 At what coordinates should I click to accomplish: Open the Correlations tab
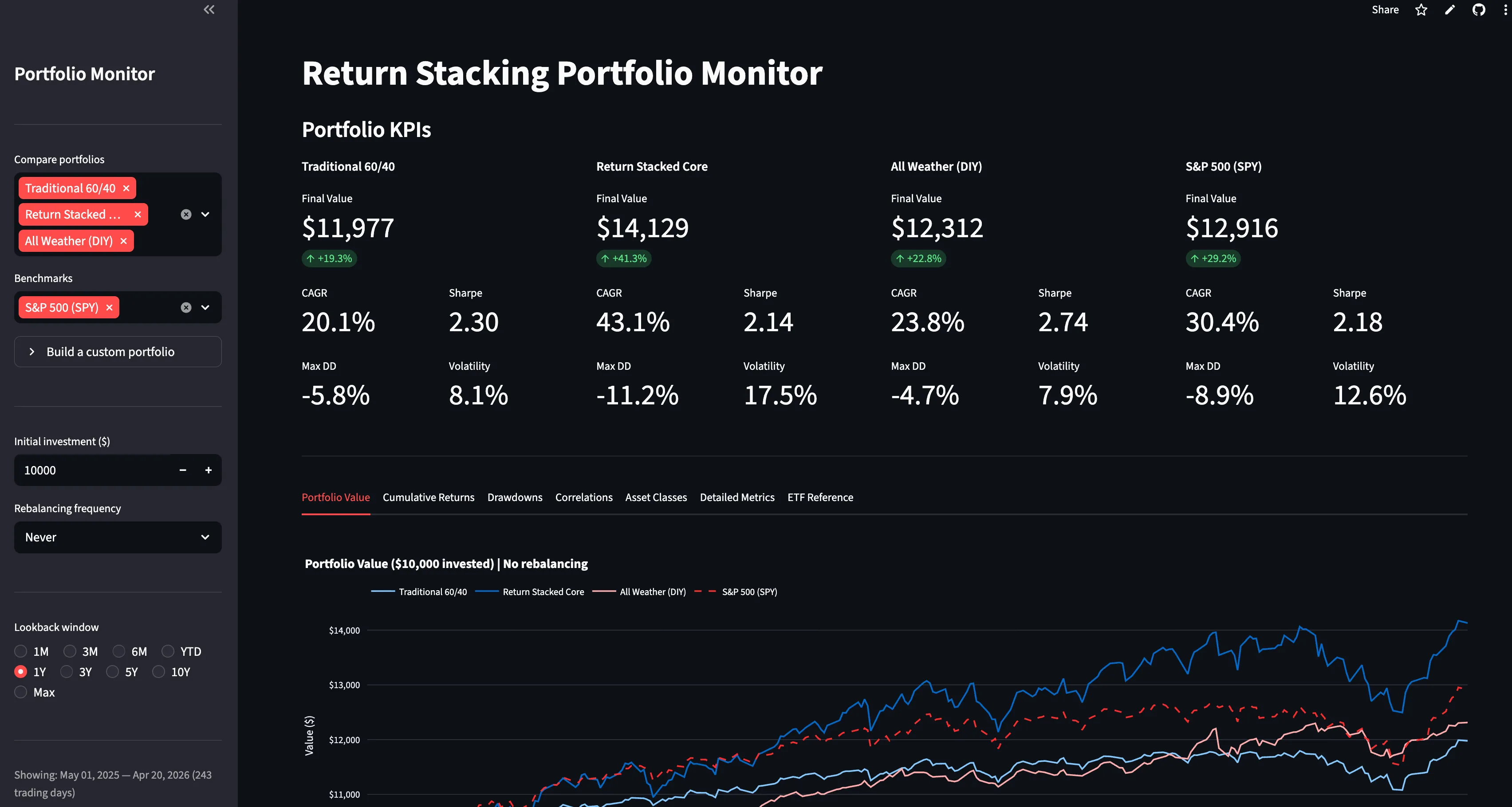tap(584, 498)
